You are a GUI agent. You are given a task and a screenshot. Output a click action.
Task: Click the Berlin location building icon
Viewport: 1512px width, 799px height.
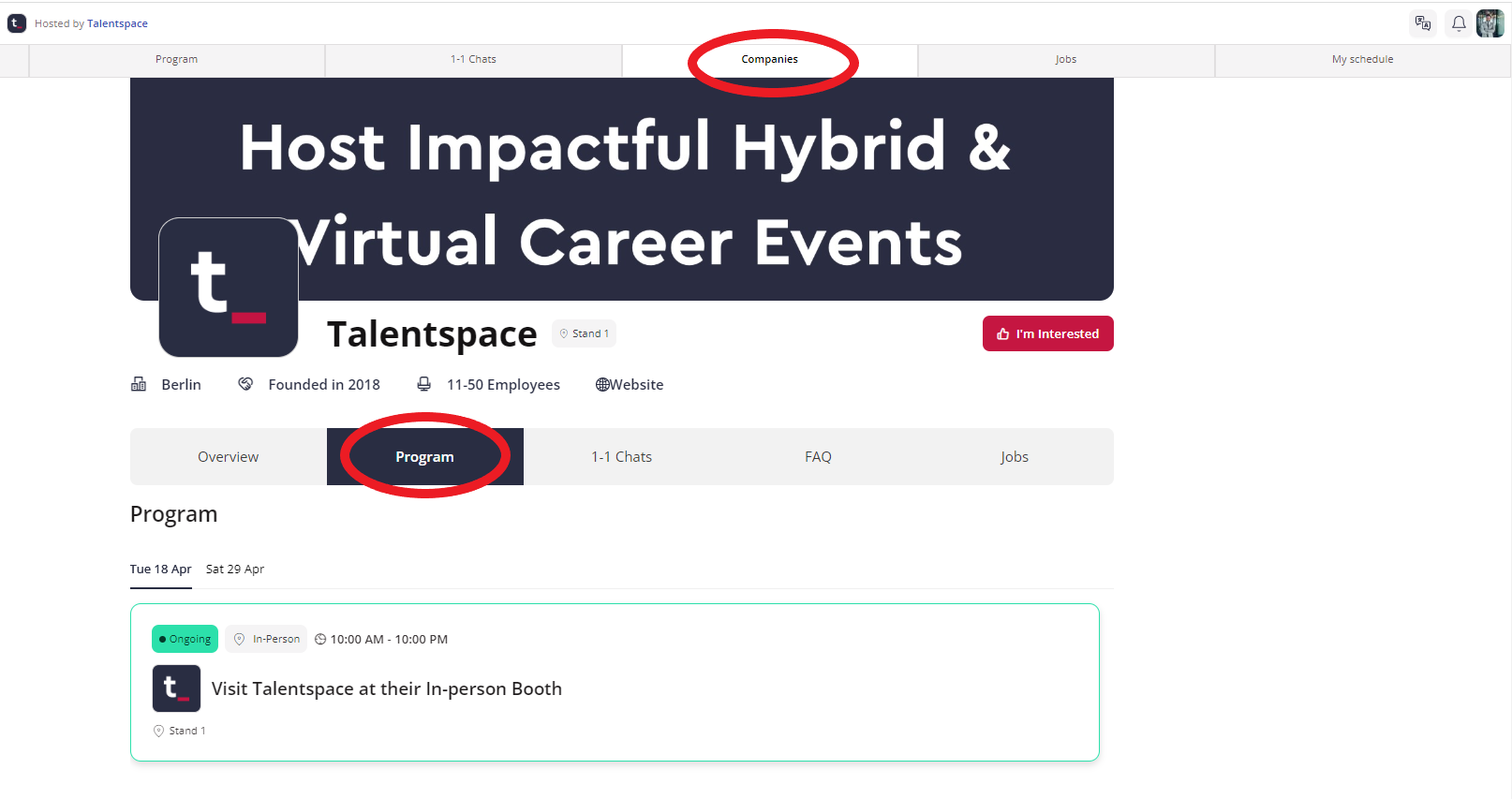click(139, 384)
